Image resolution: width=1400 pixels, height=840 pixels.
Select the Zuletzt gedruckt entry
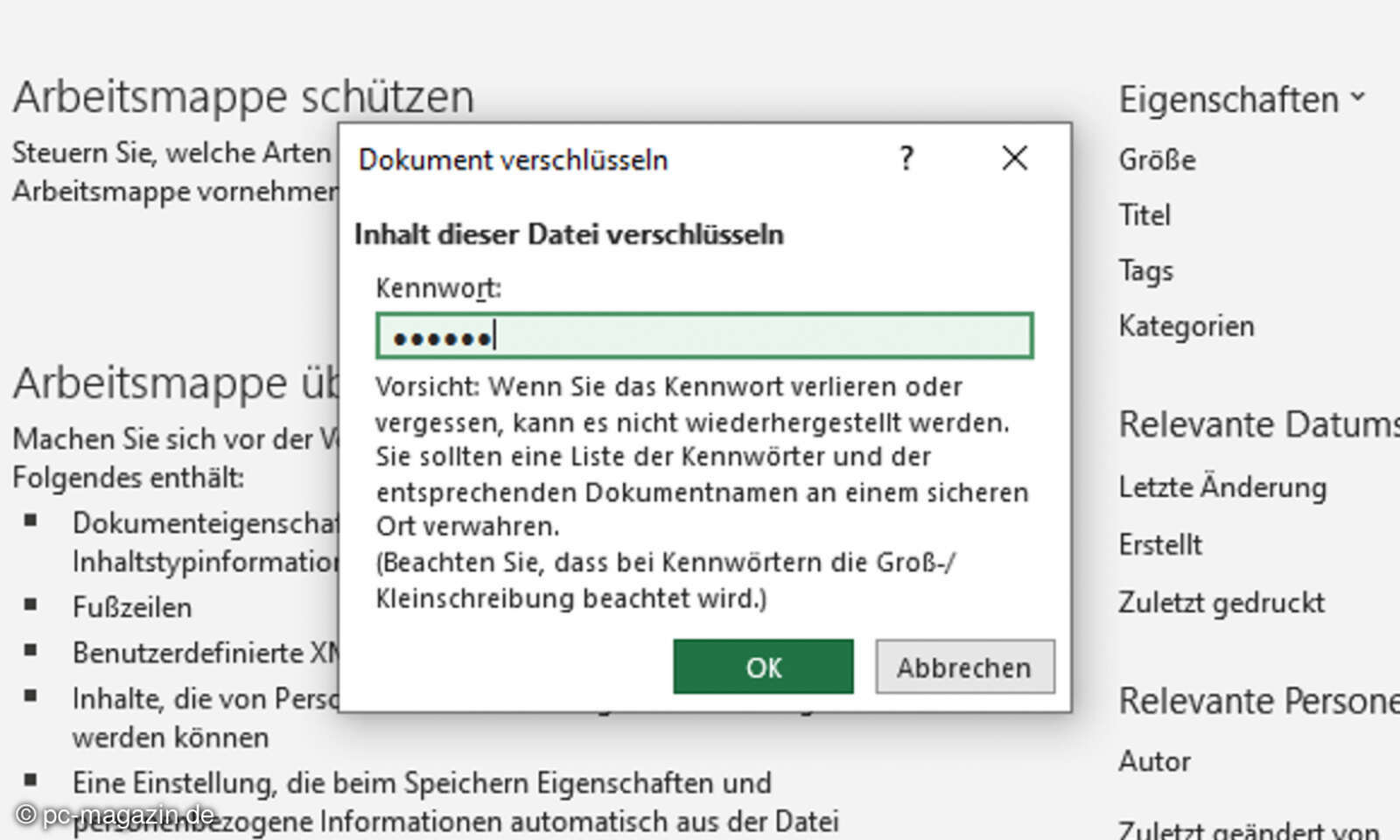pos(1221,603)
